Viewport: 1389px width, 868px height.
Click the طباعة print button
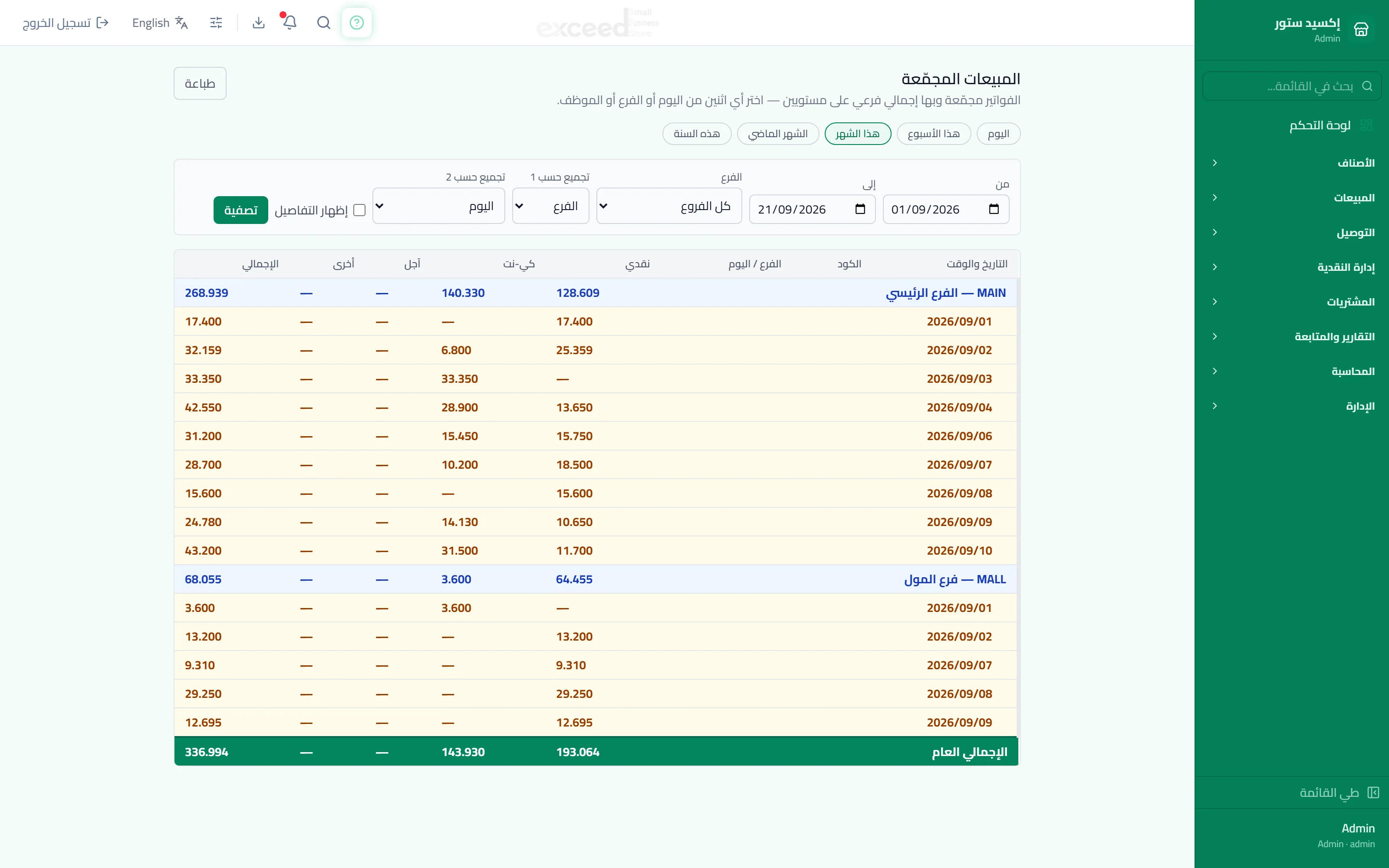[x=200, y=83]
